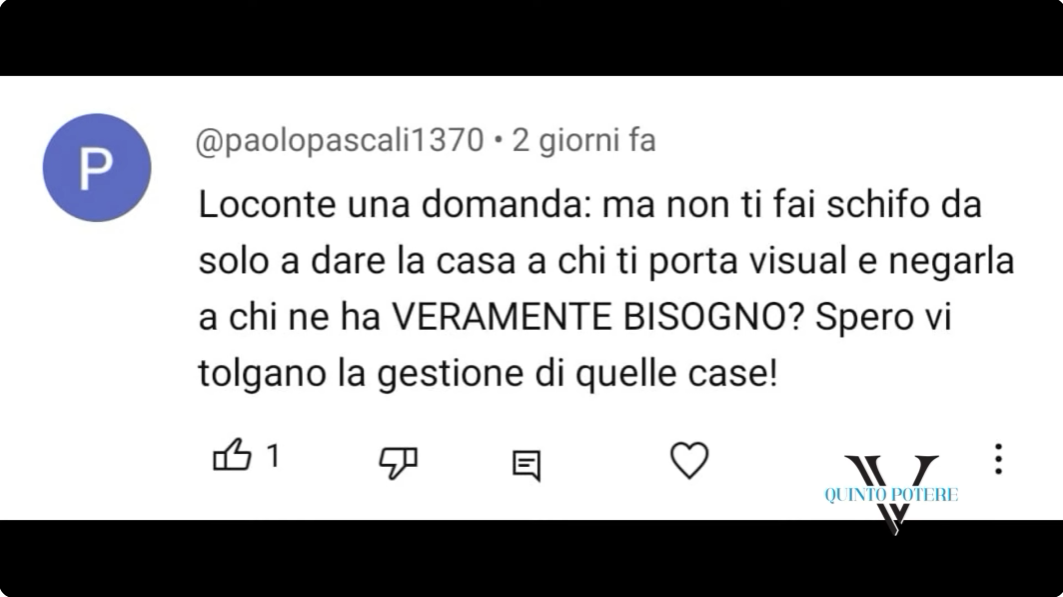The image size is (1063, 597).
Task: Click the capitalized words "VERAMENTE BISOGNO?"
Action: (x=598, y=316)
